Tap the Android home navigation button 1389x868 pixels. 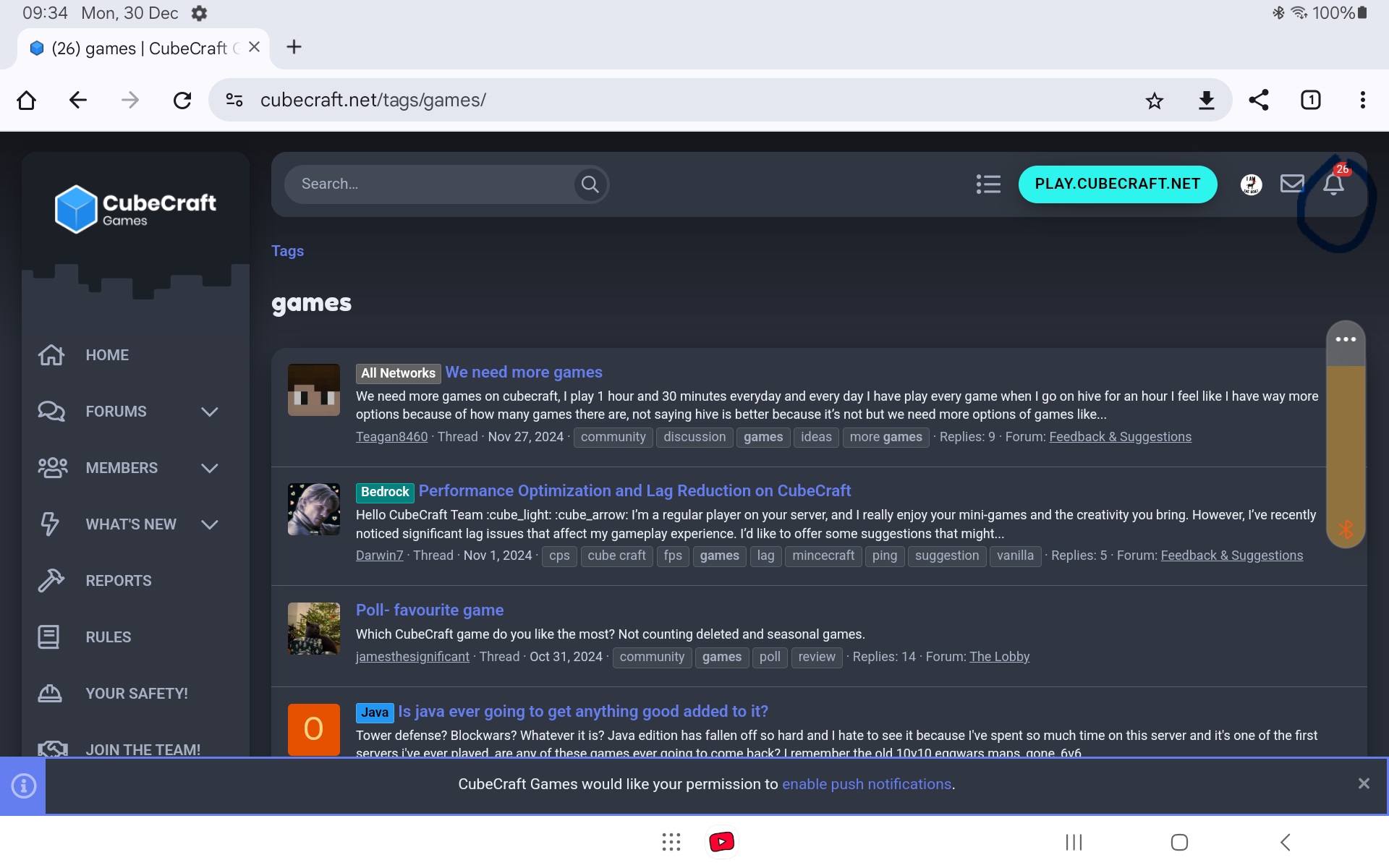pyautogui.click(x=1179, y=842)
